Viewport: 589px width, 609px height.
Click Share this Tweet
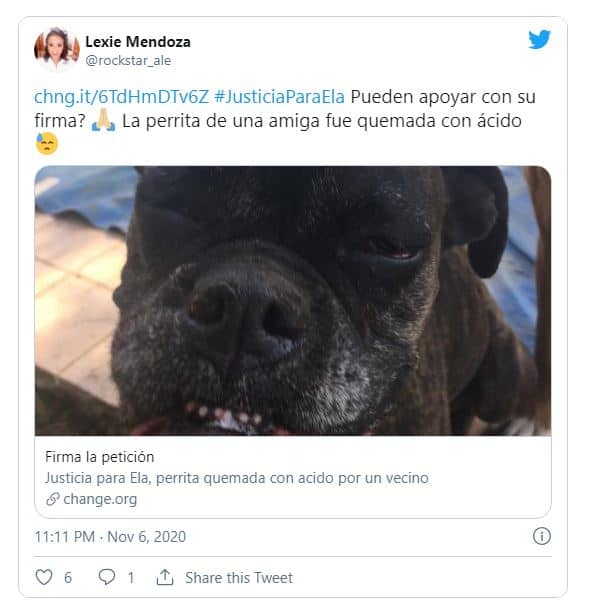tap(239, 578)
